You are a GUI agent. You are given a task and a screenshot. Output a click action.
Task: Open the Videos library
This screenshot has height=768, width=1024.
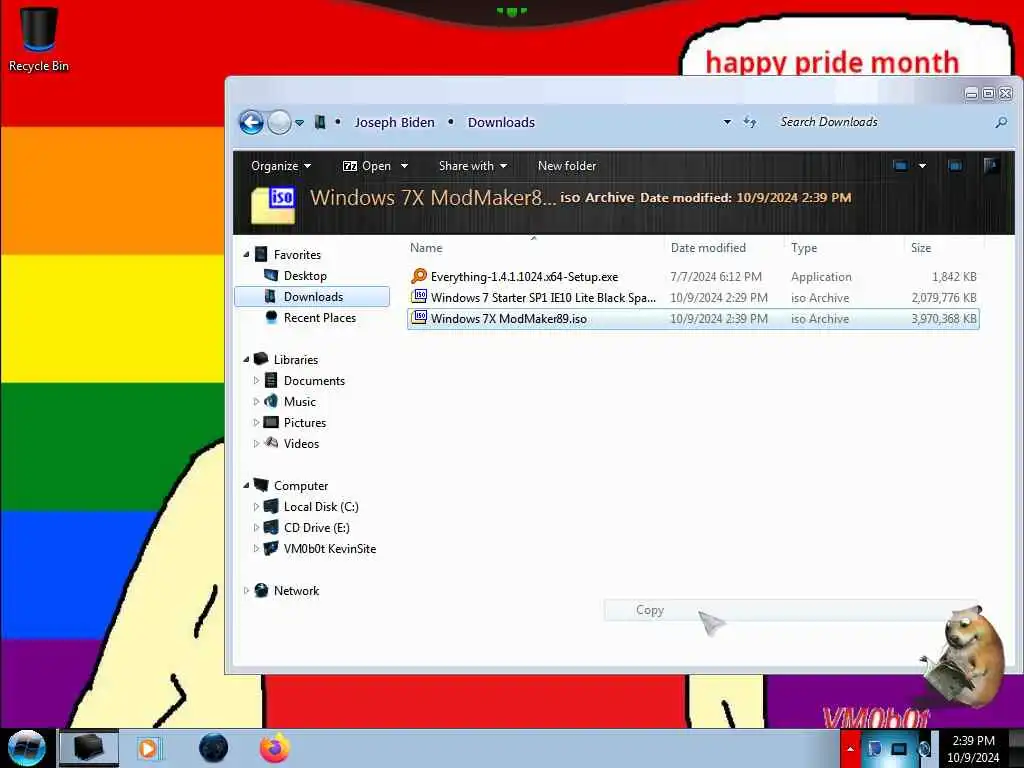301,443
